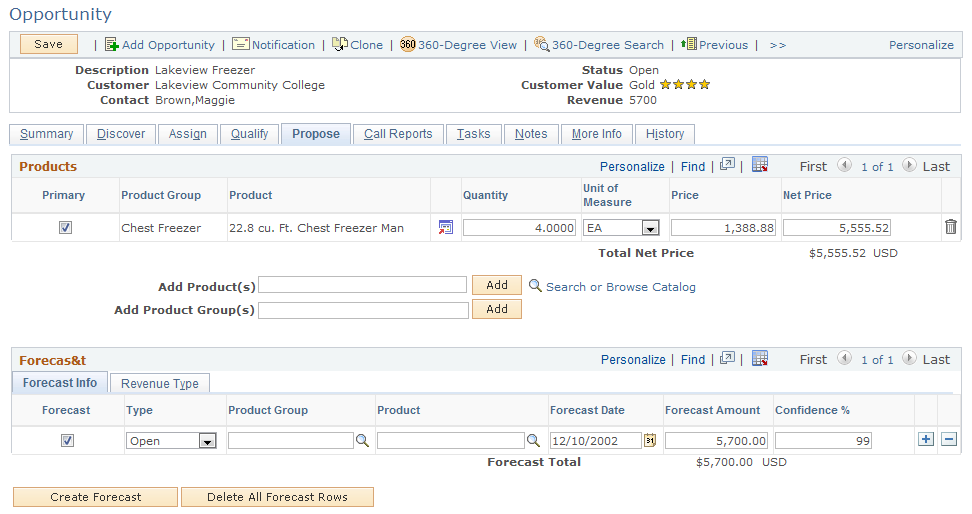Go to next Forecast row arrow
This screenshot has width=972, height=514.
909,358
